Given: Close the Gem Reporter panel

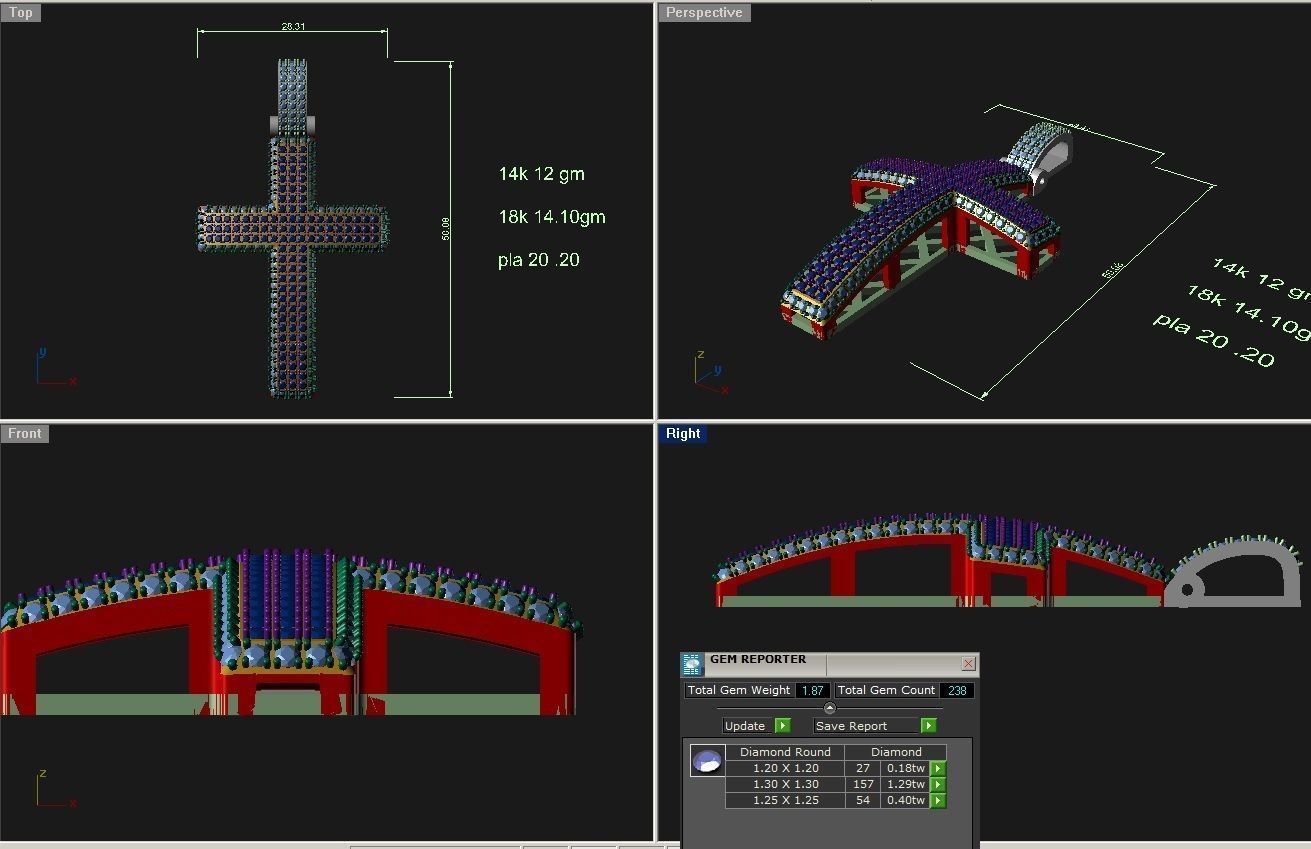Looking at the screenshot, I should pos(968,664).
